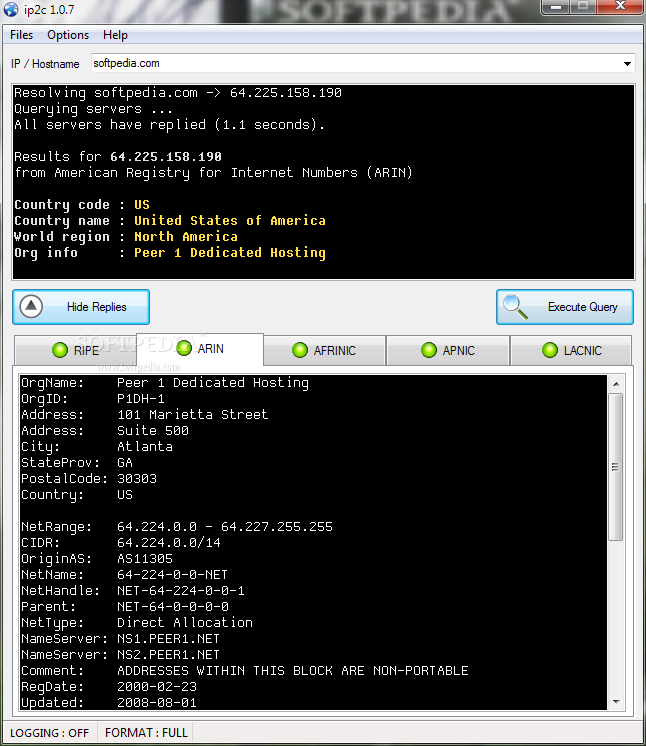646x746 pixels.
Task: Click the FORMAT : FULL status entry
Action: click(x=147, y=733)
